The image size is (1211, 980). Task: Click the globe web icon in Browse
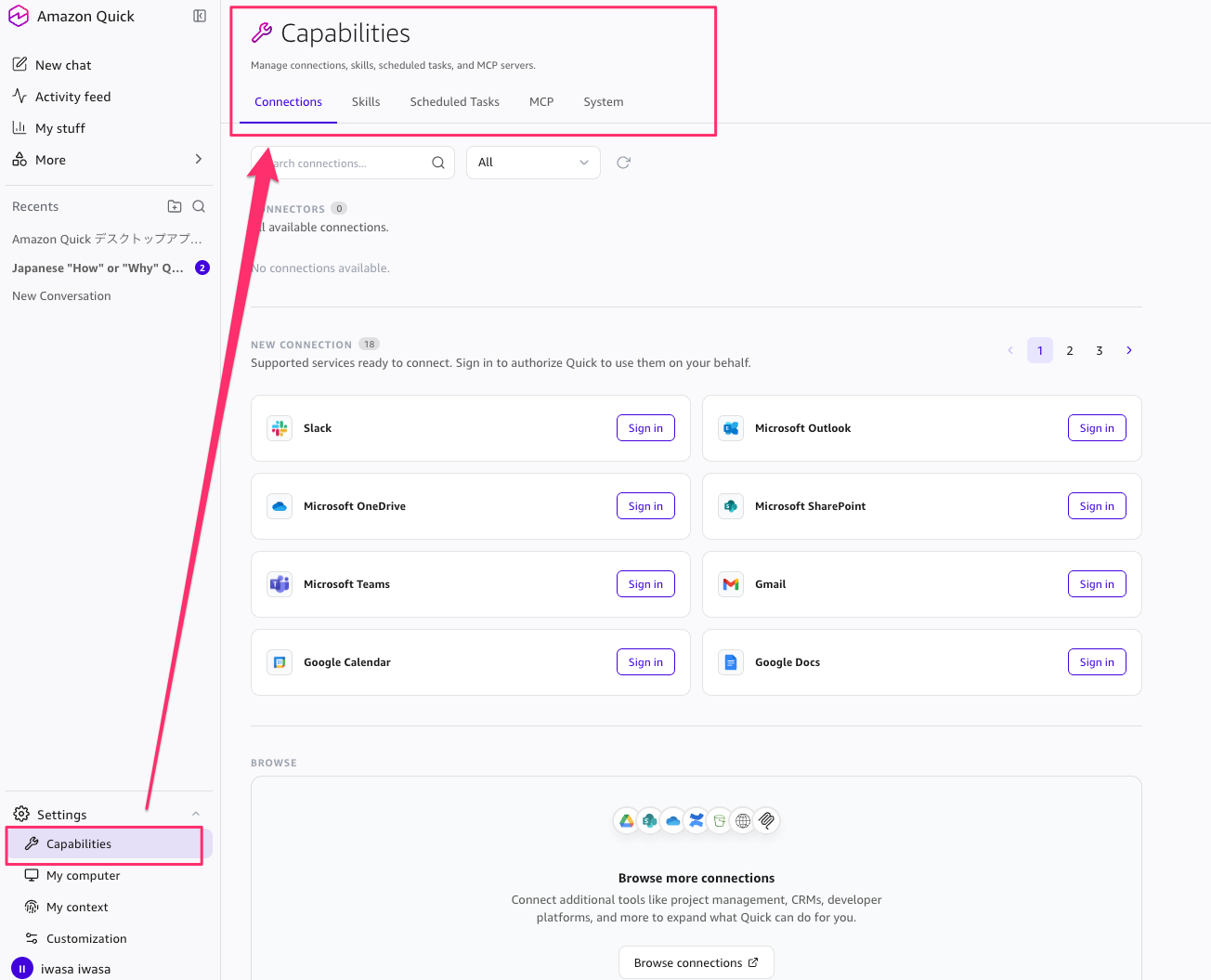[743, 820]
